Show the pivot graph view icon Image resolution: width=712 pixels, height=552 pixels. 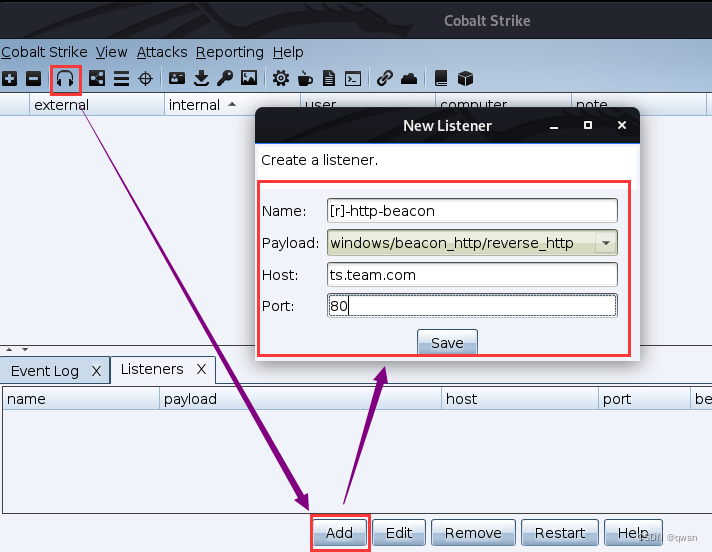(x=97, y=79)
